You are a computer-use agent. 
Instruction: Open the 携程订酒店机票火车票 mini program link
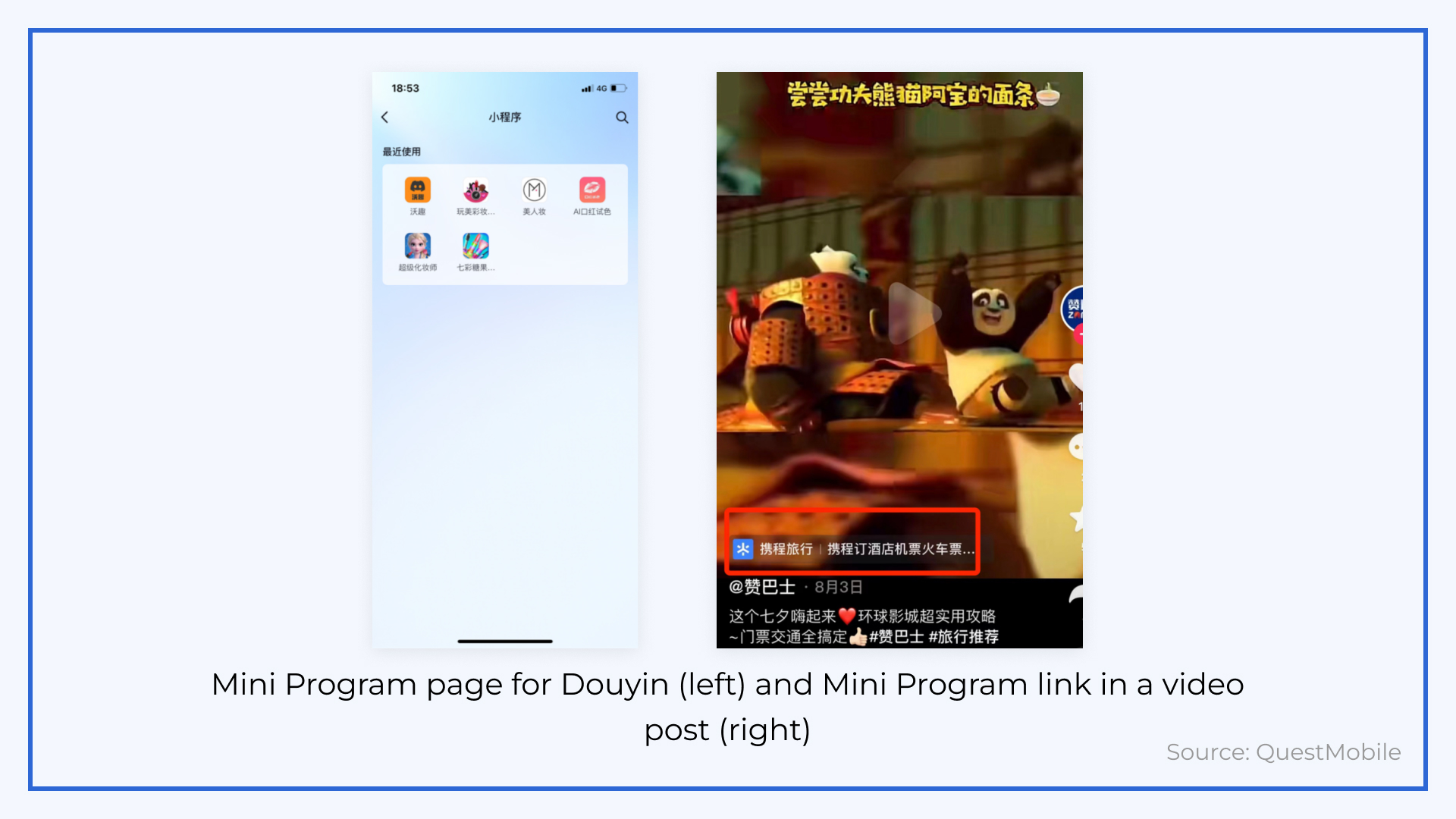[900, 548]
